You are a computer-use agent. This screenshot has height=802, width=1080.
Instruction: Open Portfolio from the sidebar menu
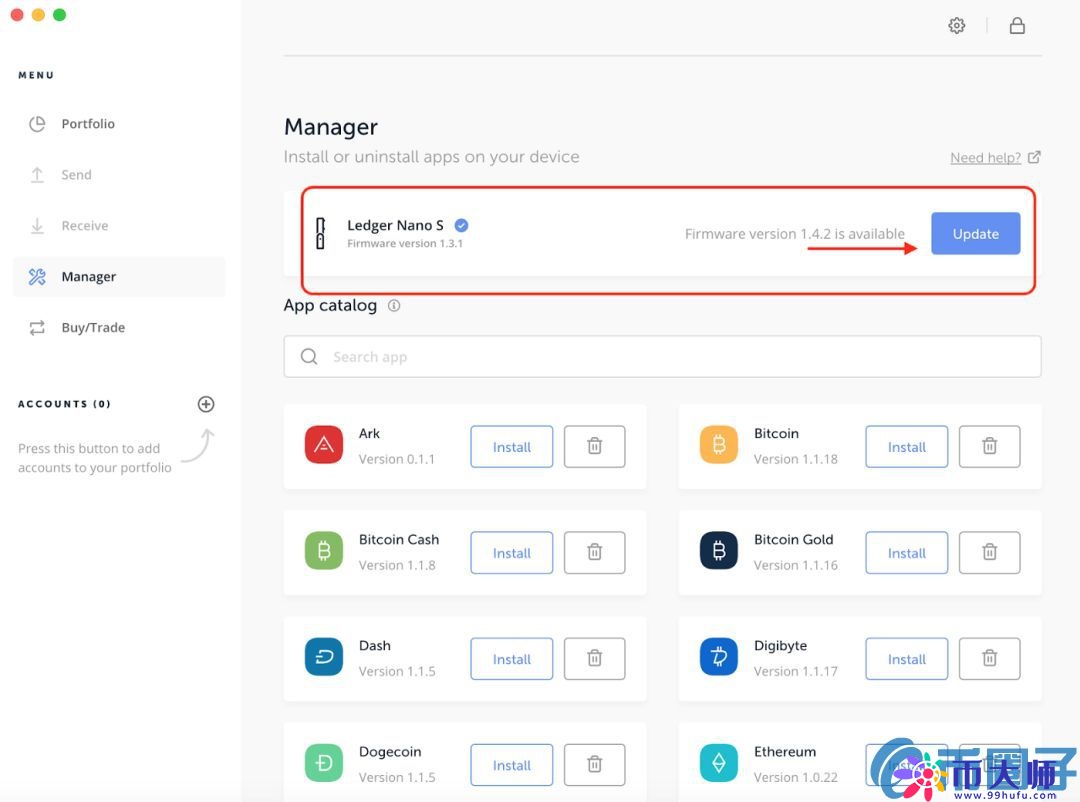88,124
